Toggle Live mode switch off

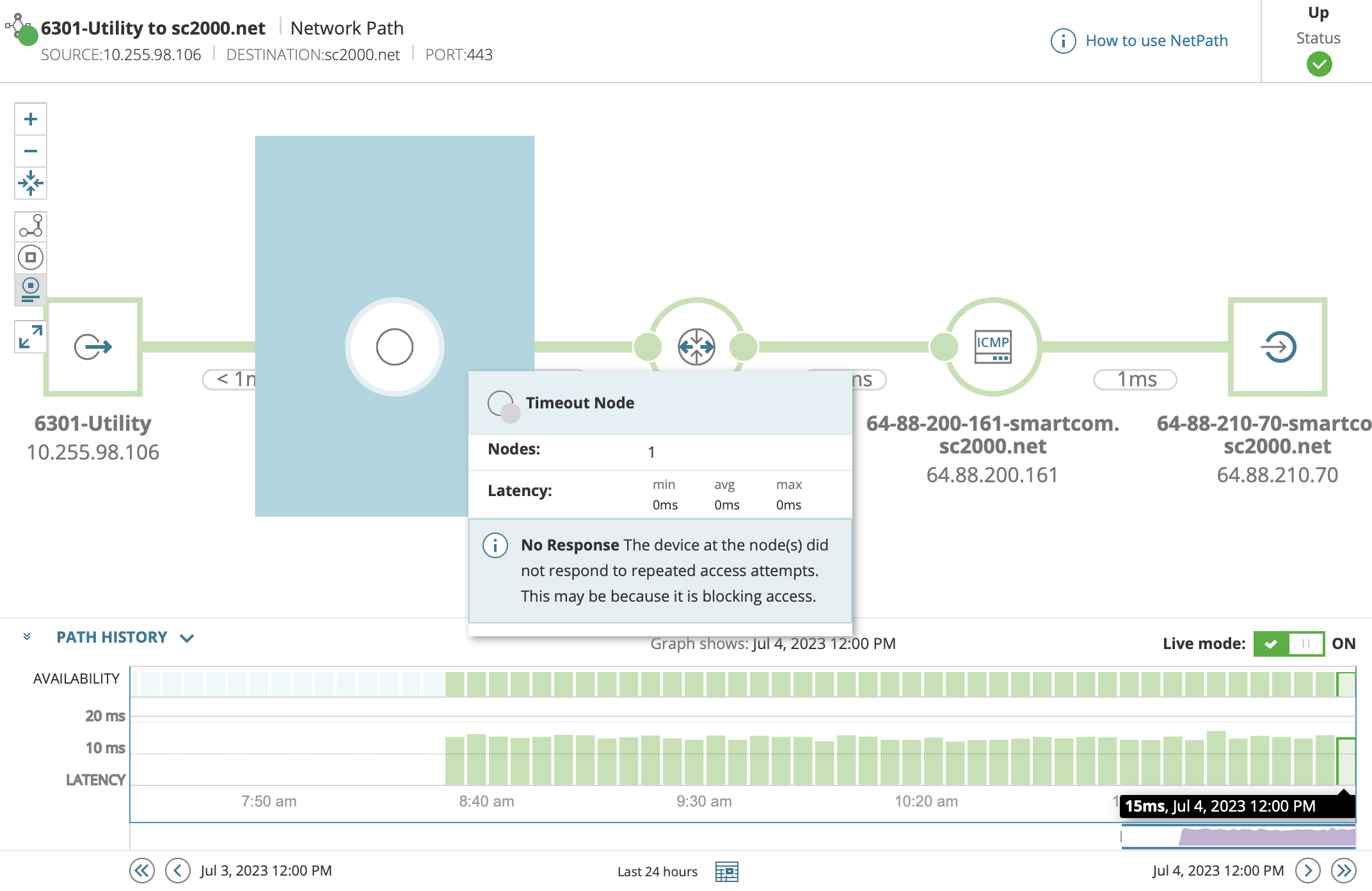[1288, 643]
